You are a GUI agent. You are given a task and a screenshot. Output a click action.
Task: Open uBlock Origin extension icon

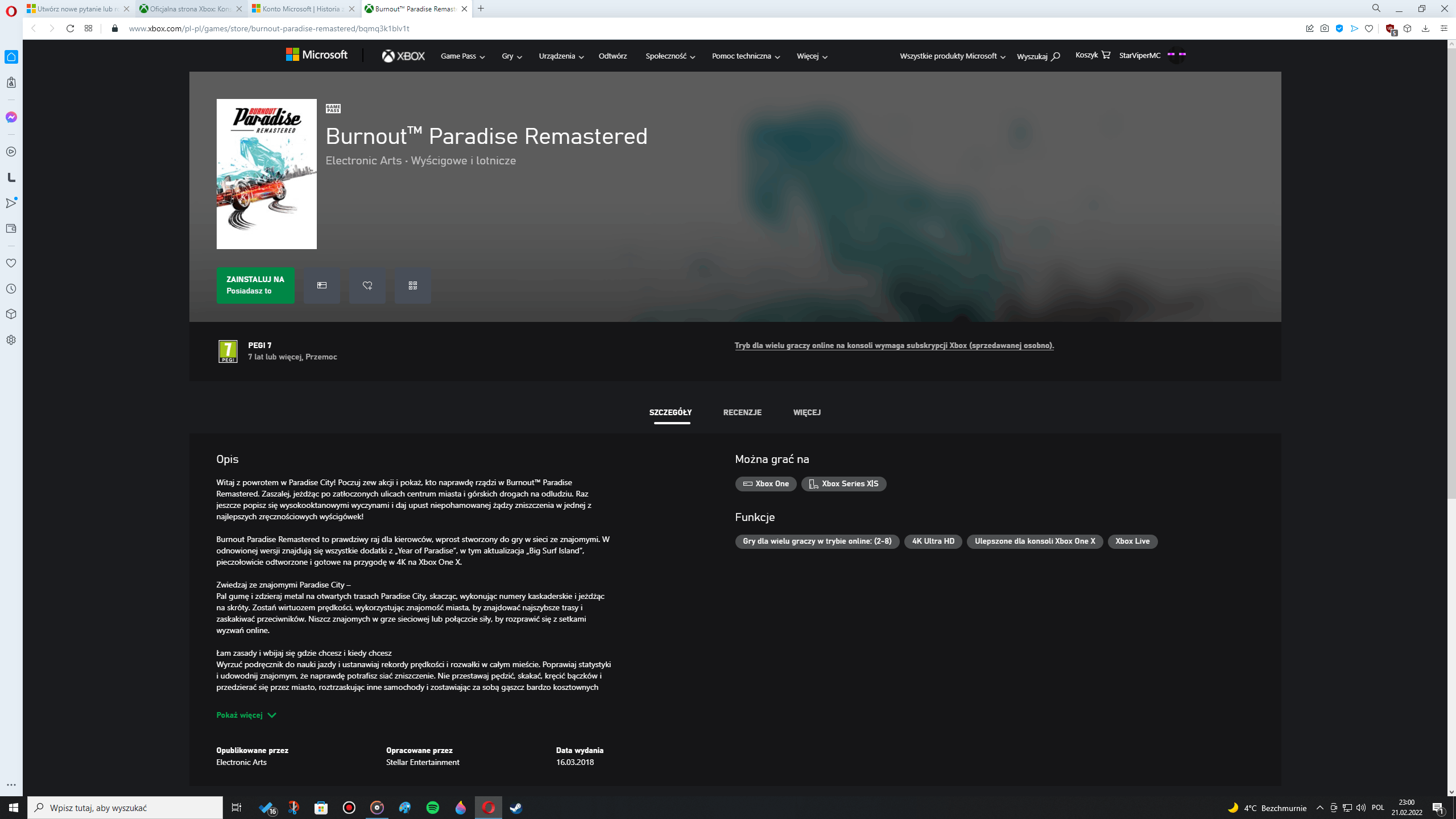point(1391,30)
